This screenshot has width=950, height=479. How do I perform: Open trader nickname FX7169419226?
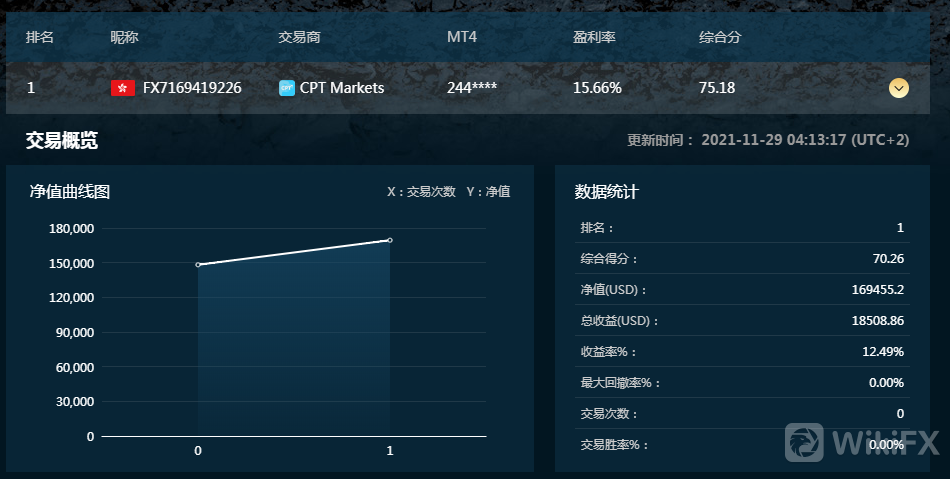coord(192,88)
